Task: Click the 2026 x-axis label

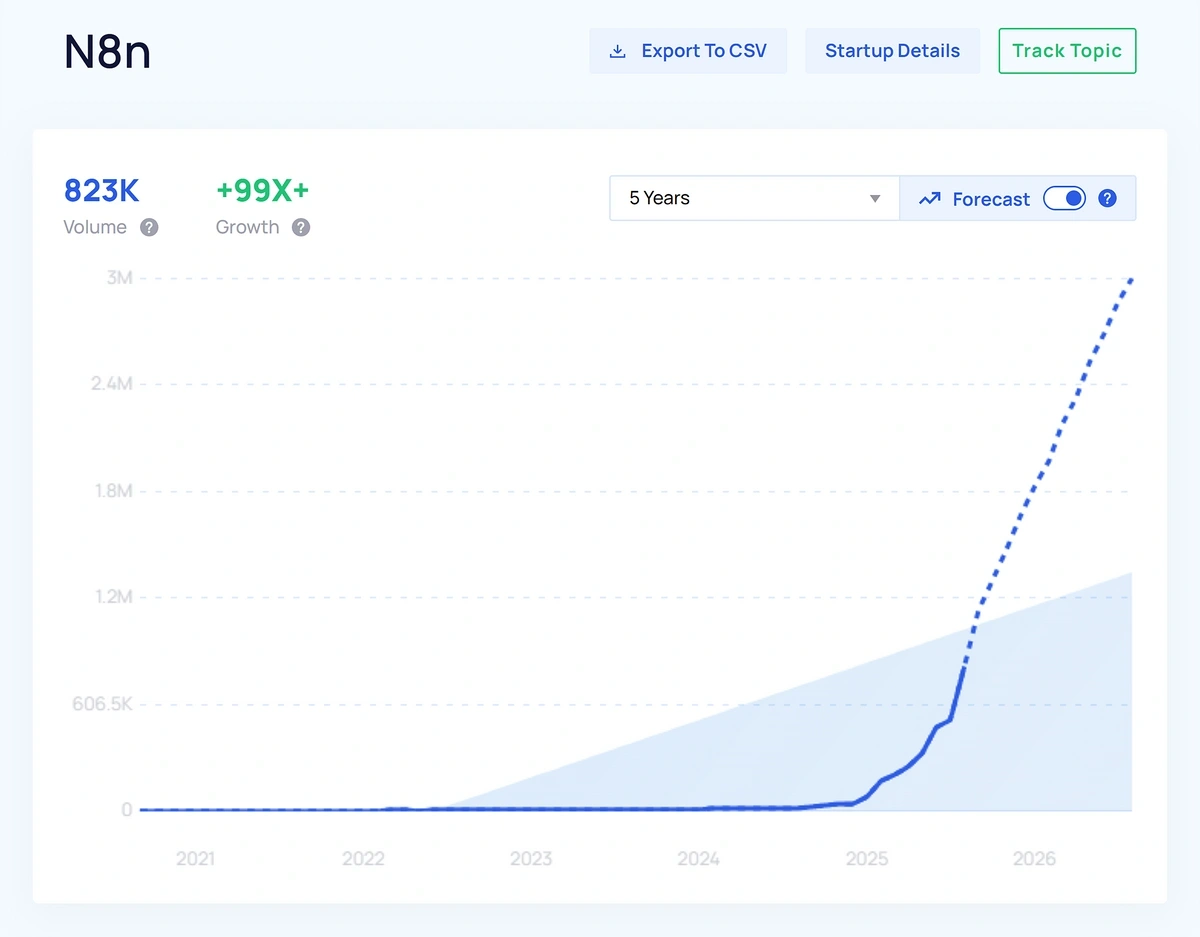Action: (1034, 859)
